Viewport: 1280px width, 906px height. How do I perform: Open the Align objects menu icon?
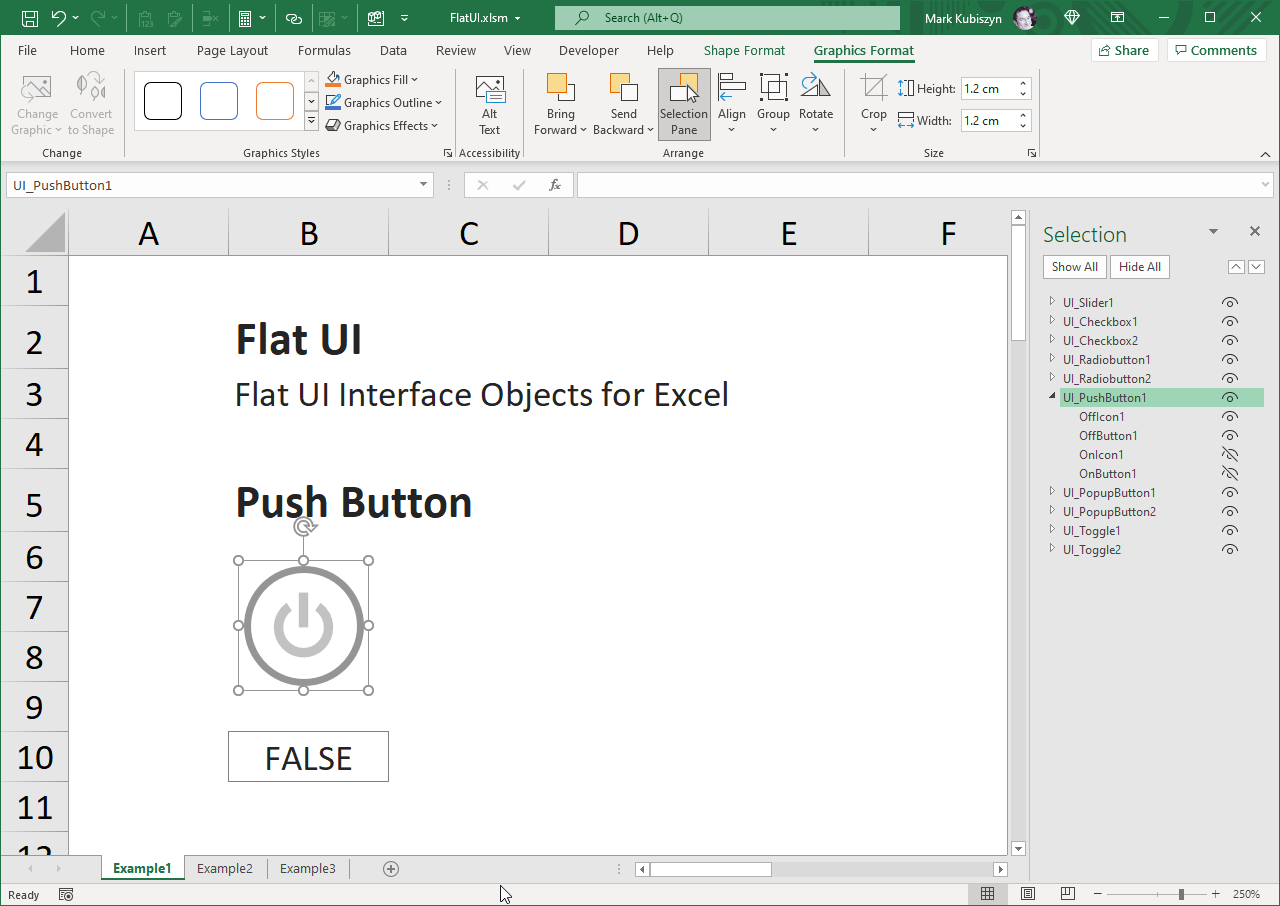pos(732,89)
